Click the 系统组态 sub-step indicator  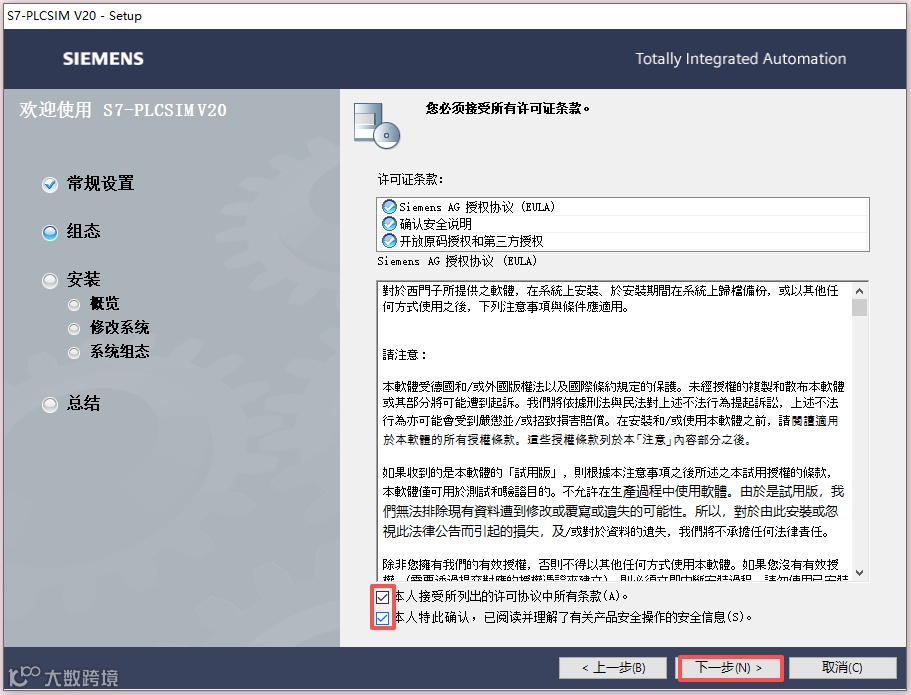[74, 353]
